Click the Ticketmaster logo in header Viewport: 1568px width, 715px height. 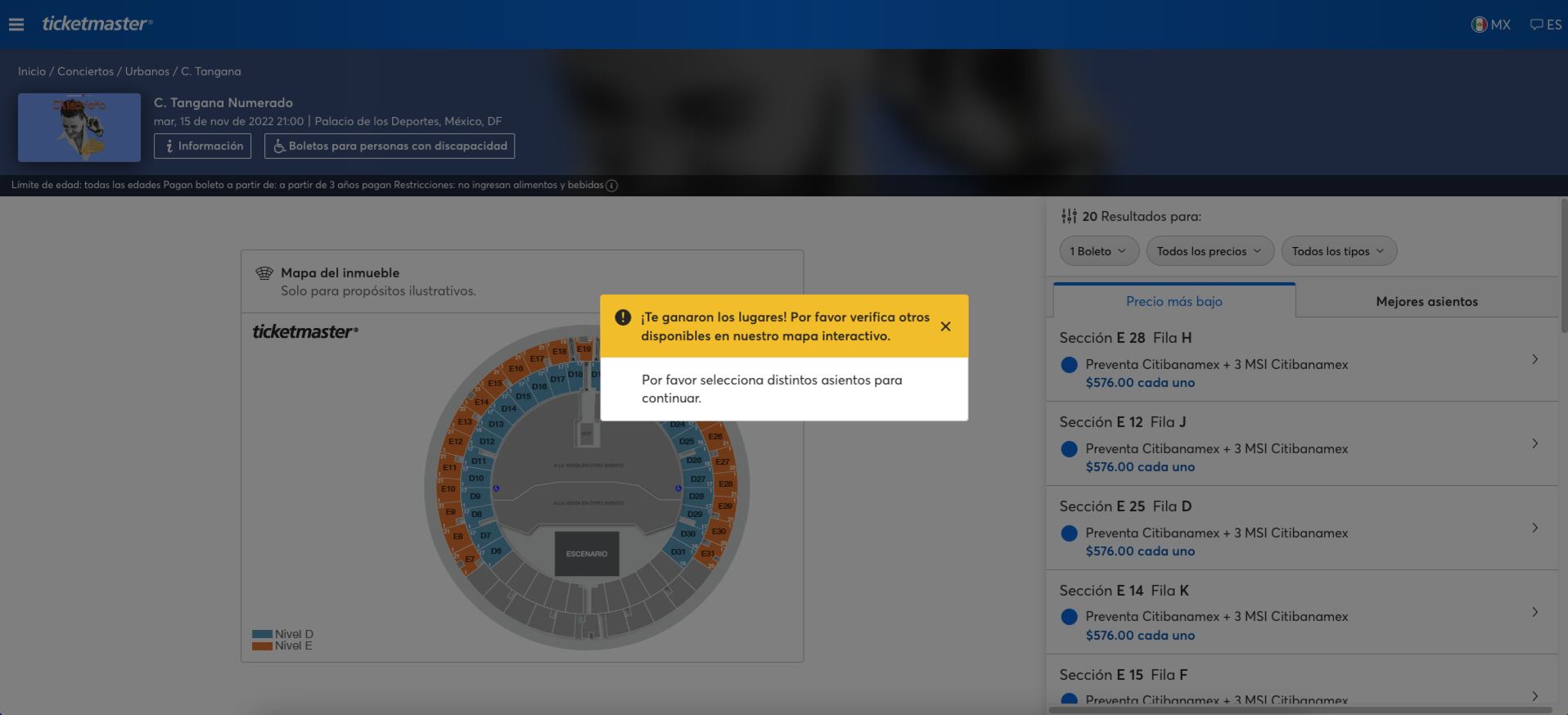tap(97, 24)
